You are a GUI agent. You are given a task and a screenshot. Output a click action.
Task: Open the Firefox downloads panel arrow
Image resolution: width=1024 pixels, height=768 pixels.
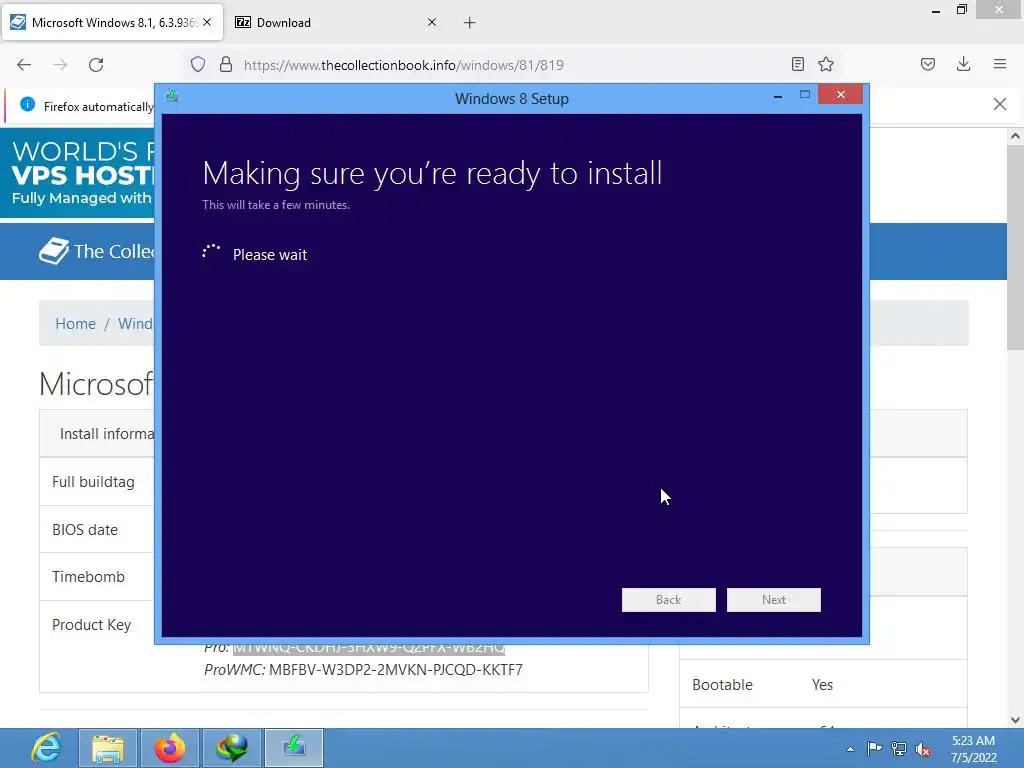[963, 64]
